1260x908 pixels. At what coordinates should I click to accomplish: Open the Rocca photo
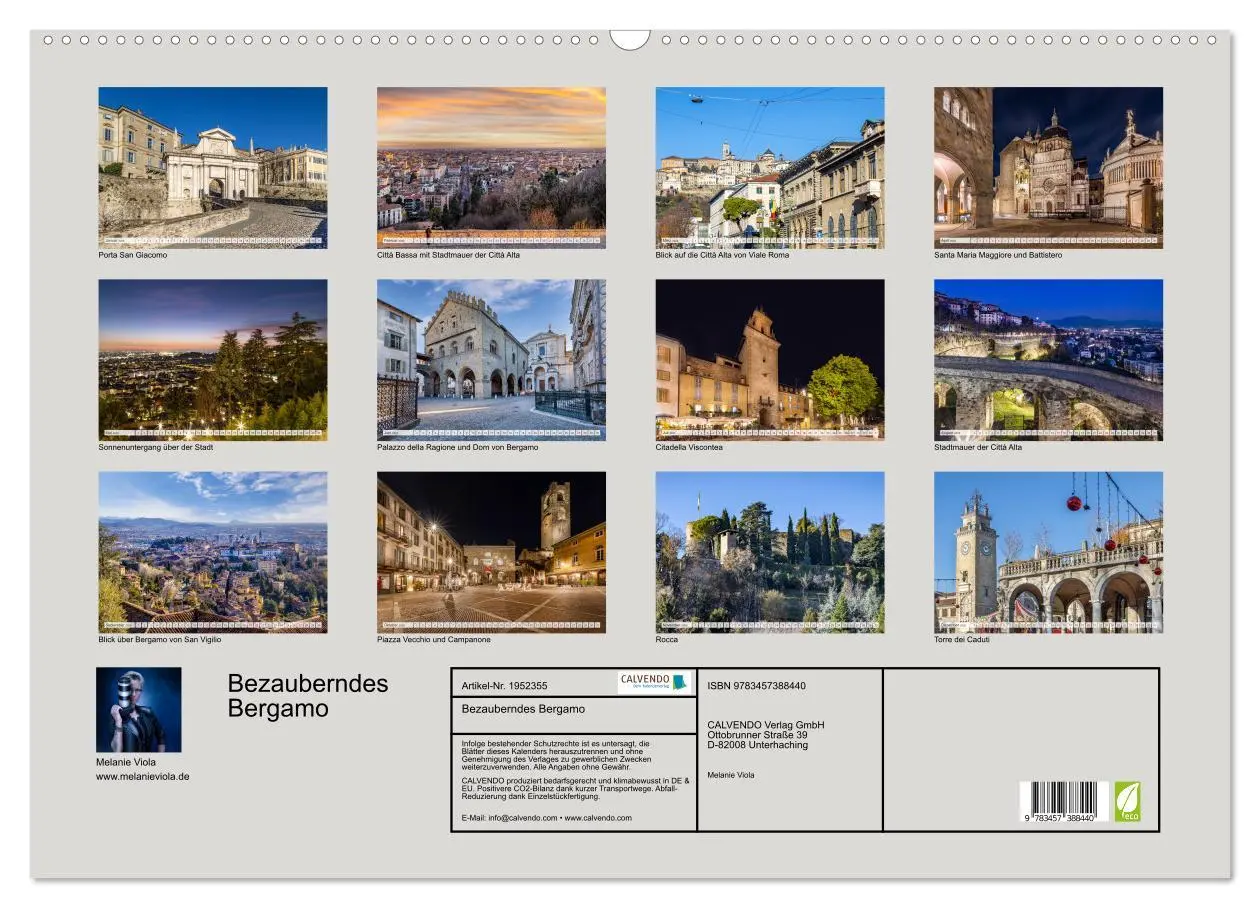pyautogui.click(x=771, y=550)
